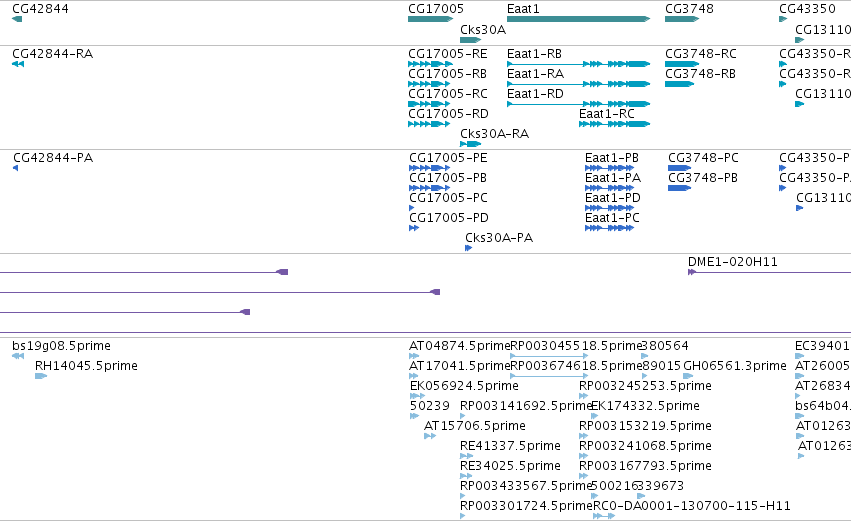Choose transcript CG17005-RD

coord(448,114)
